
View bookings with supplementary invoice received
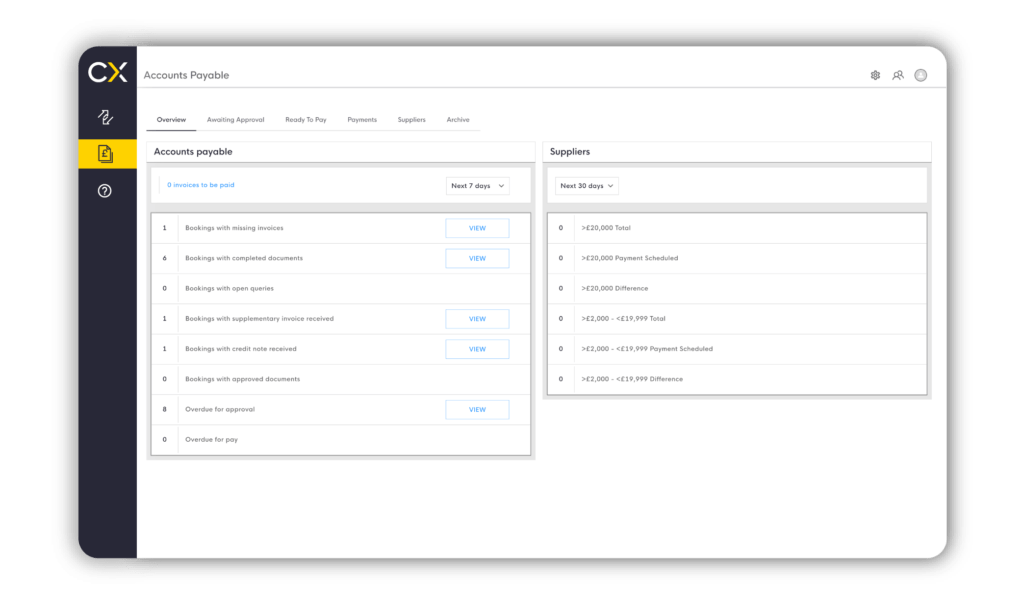(477, 319)
